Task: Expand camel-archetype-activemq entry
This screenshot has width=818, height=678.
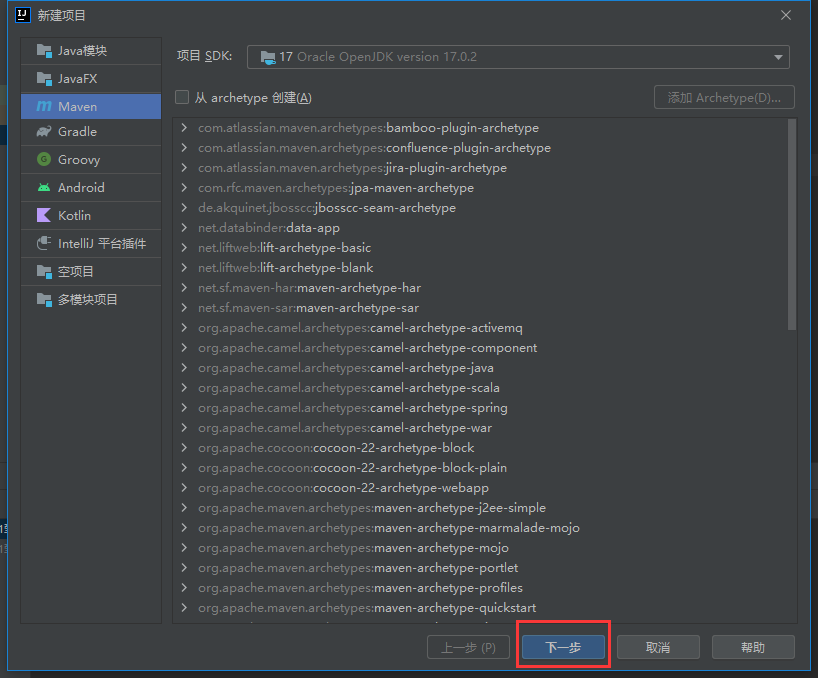Action: coord(184,328)
